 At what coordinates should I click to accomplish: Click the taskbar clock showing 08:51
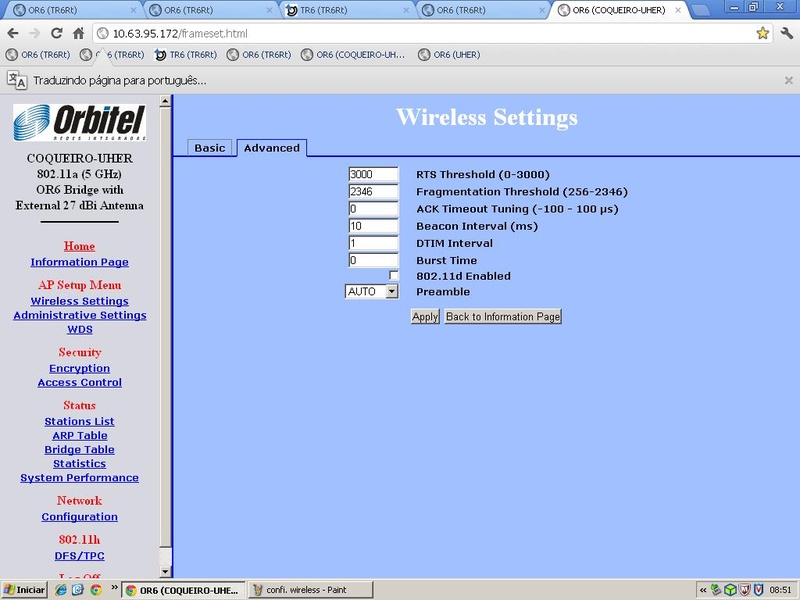(x=780, y=590)
